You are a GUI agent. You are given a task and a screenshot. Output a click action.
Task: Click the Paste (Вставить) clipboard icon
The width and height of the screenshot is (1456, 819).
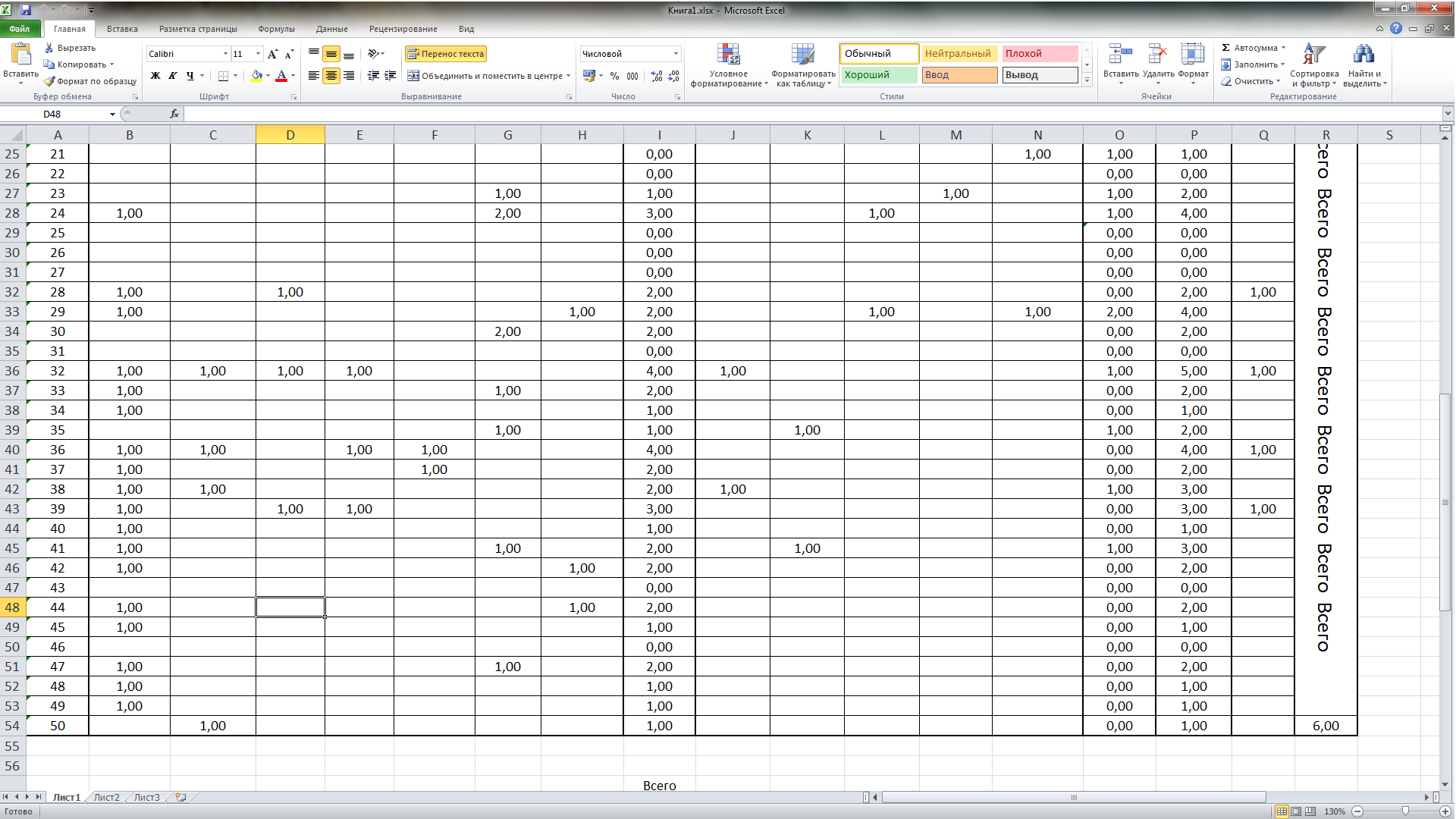pyautogui.click(x=20, y=55)
